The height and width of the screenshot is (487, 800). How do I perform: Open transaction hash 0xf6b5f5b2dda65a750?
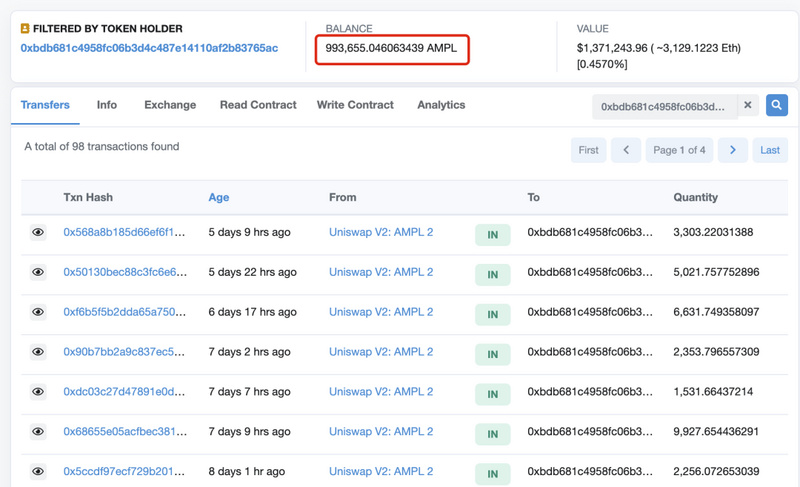pos(124,312)
